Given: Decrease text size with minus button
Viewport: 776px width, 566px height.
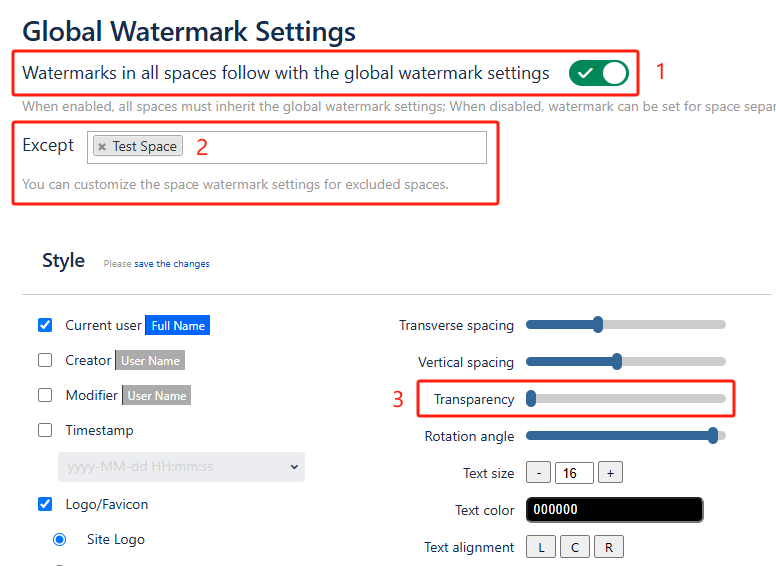Looking at the screenshot, I should [x=538, y=473].
